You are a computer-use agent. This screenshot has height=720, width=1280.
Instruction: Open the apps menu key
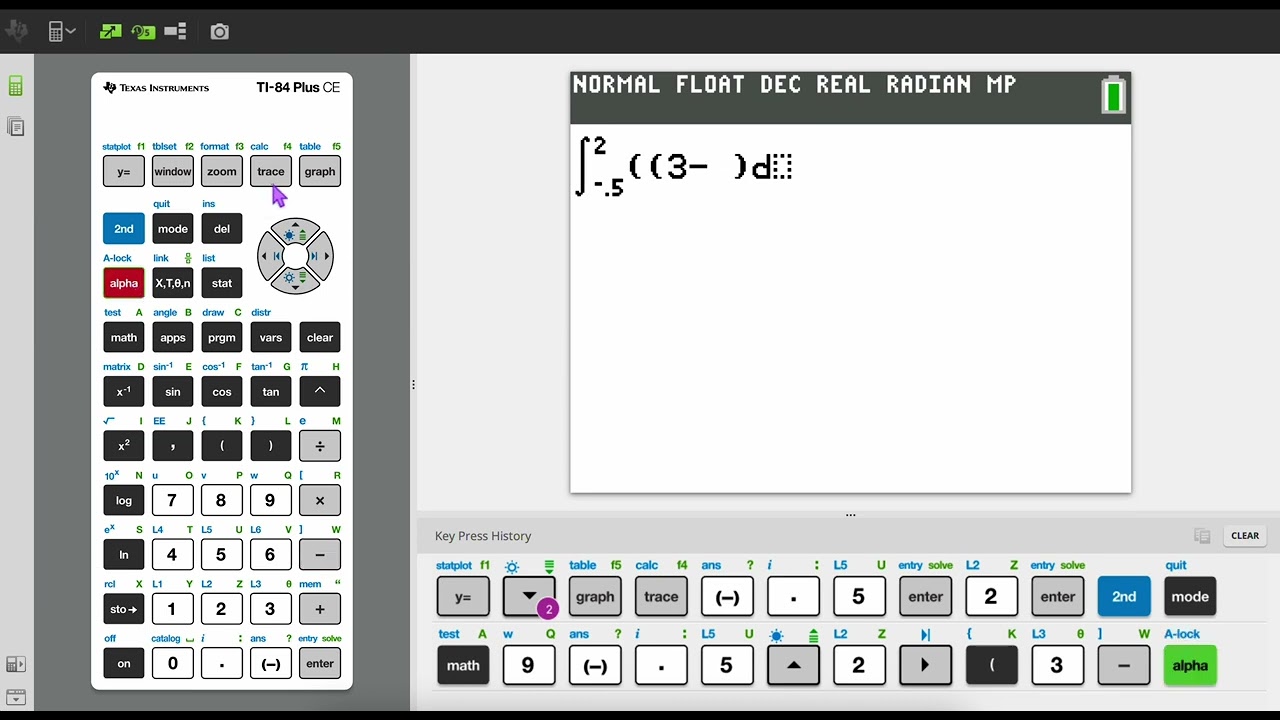point(173,337)
